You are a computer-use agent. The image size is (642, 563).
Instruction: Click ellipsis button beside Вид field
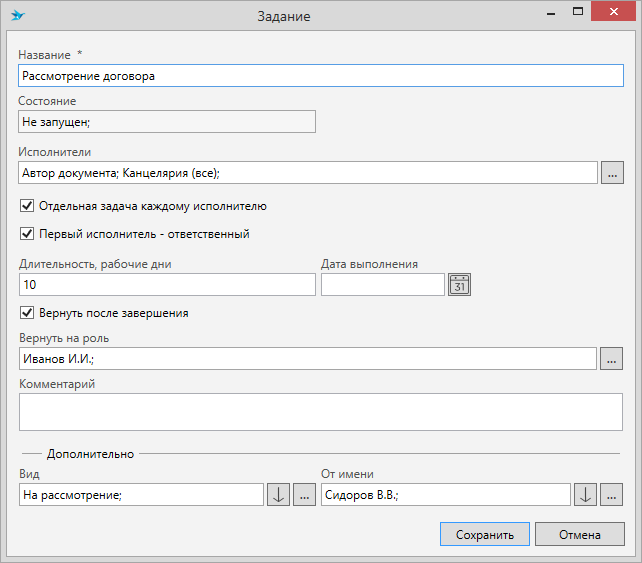click(304, 495)
